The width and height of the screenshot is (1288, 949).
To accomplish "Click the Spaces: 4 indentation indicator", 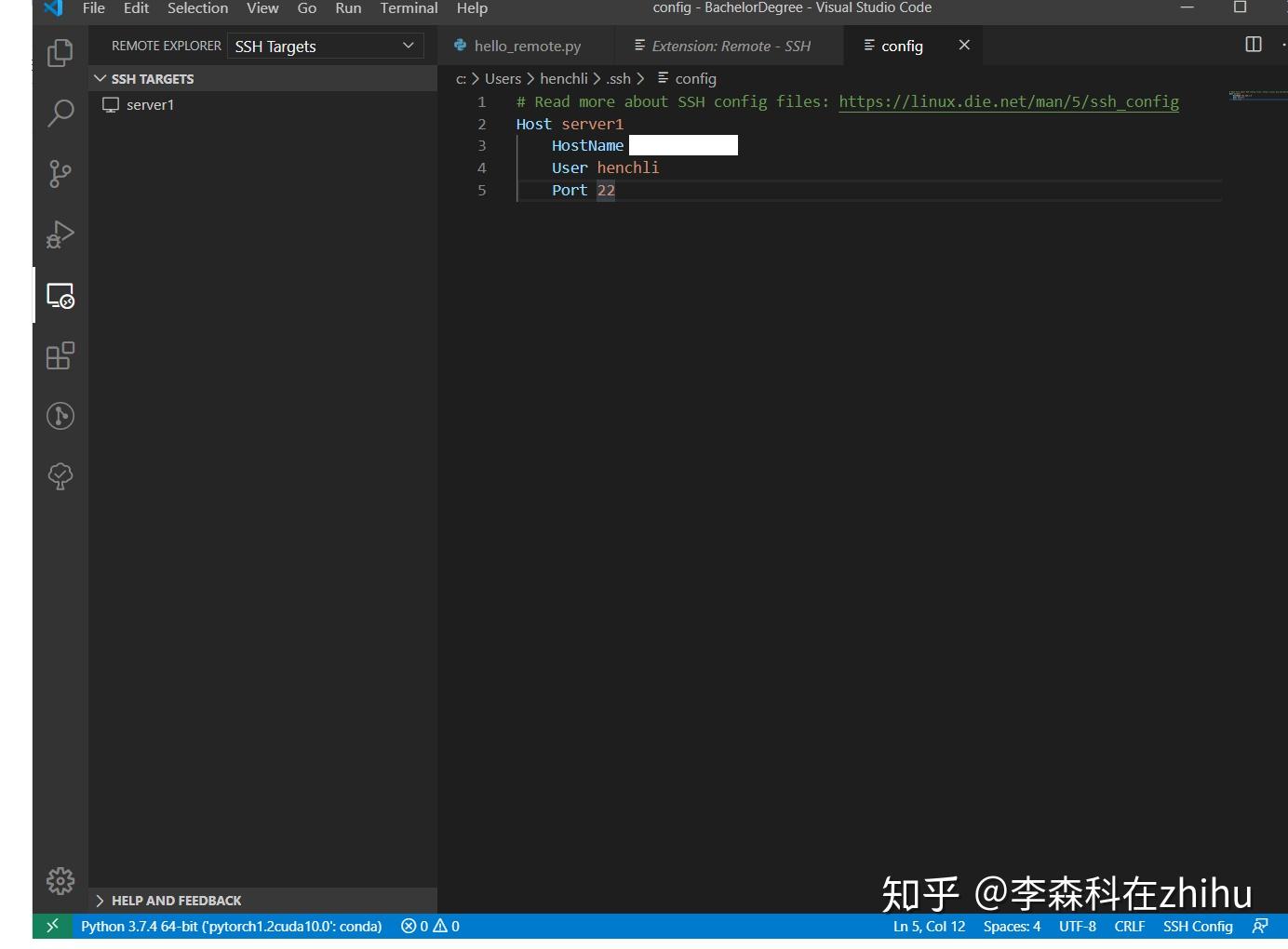I will point(1012,926).
